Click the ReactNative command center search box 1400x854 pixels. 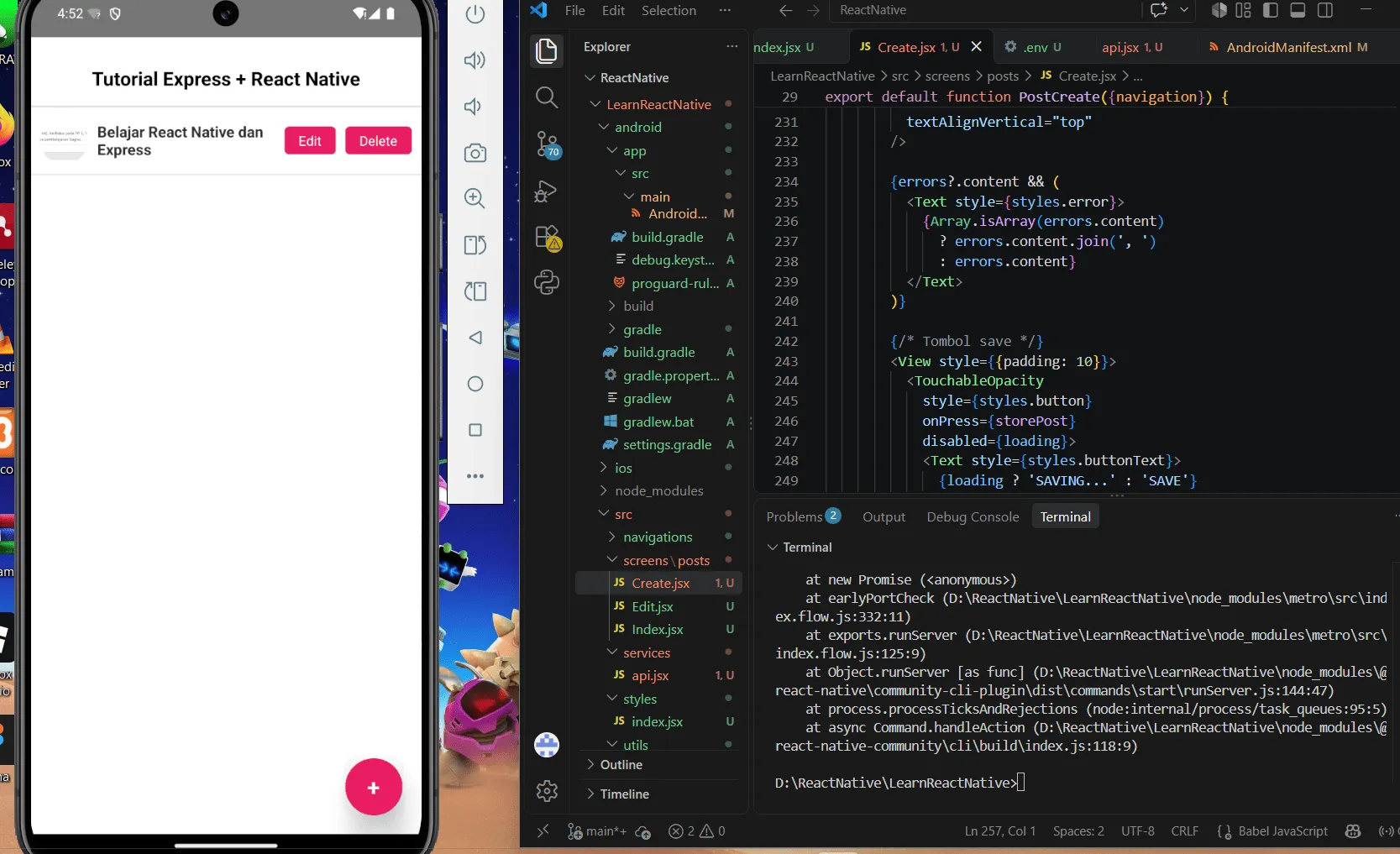point(984,10)
